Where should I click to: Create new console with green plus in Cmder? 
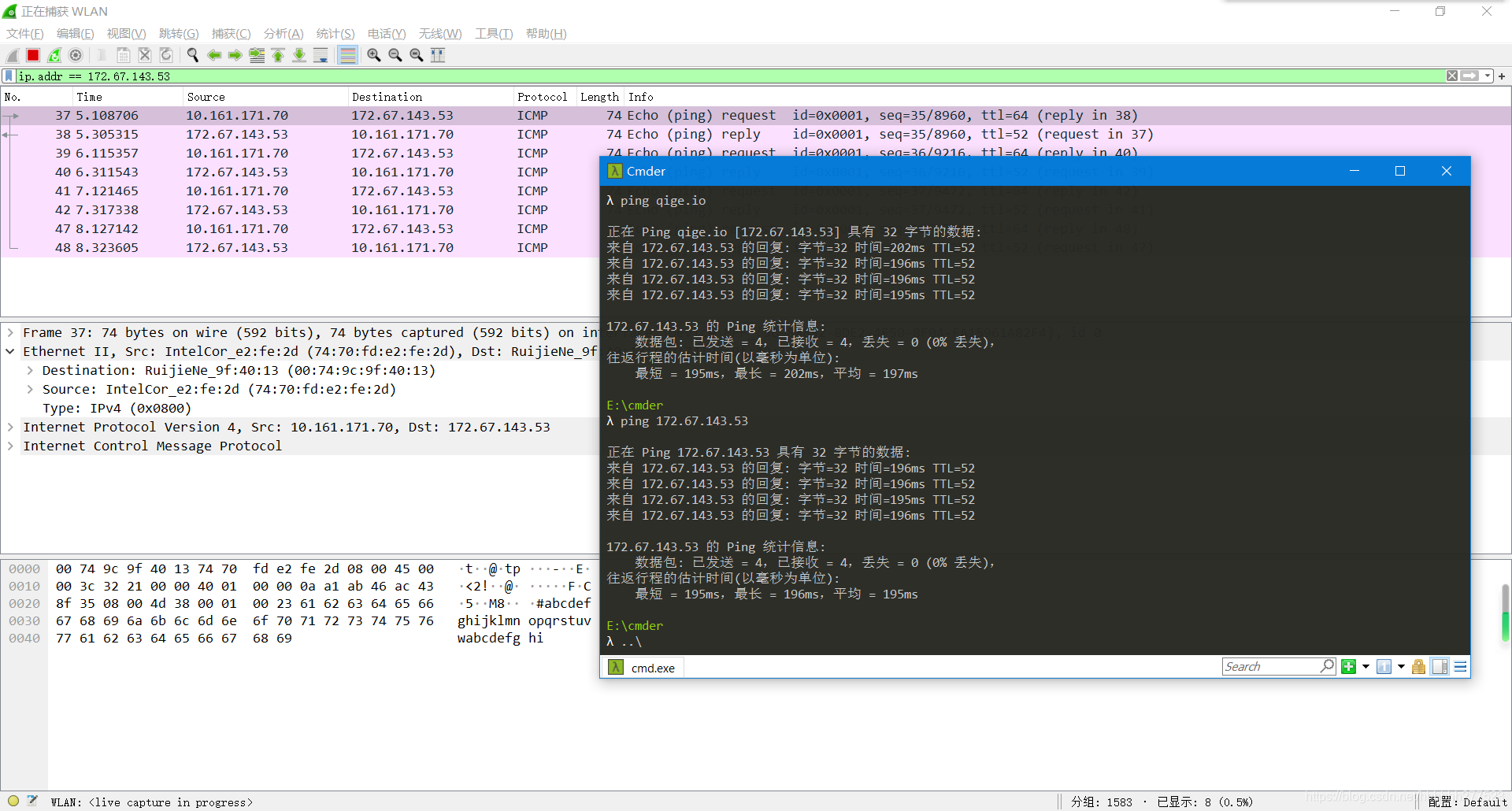tap(1348, 667)
